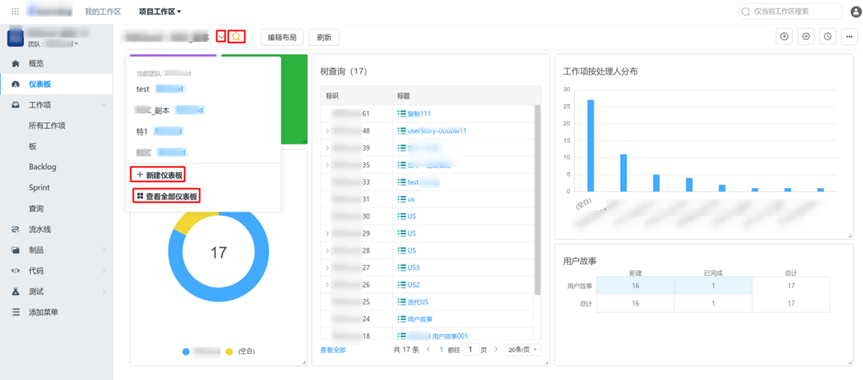Go to next page arrow in pagination
863x380 pixels.
[x=496, y=349]
